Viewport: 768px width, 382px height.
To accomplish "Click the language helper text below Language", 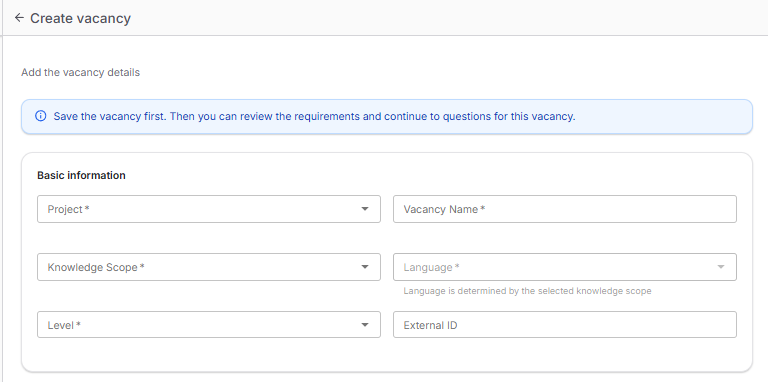I will [528, 291].
